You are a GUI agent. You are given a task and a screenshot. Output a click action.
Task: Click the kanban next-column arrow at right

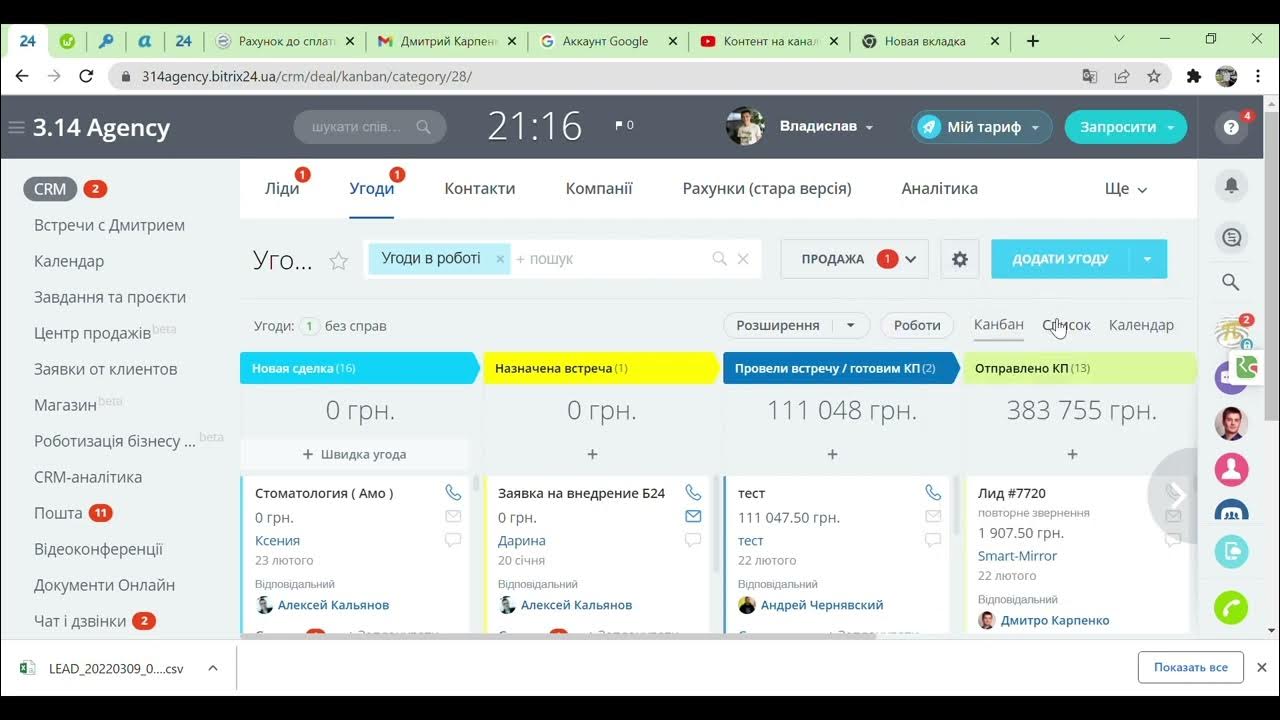tap(1177, 495)
